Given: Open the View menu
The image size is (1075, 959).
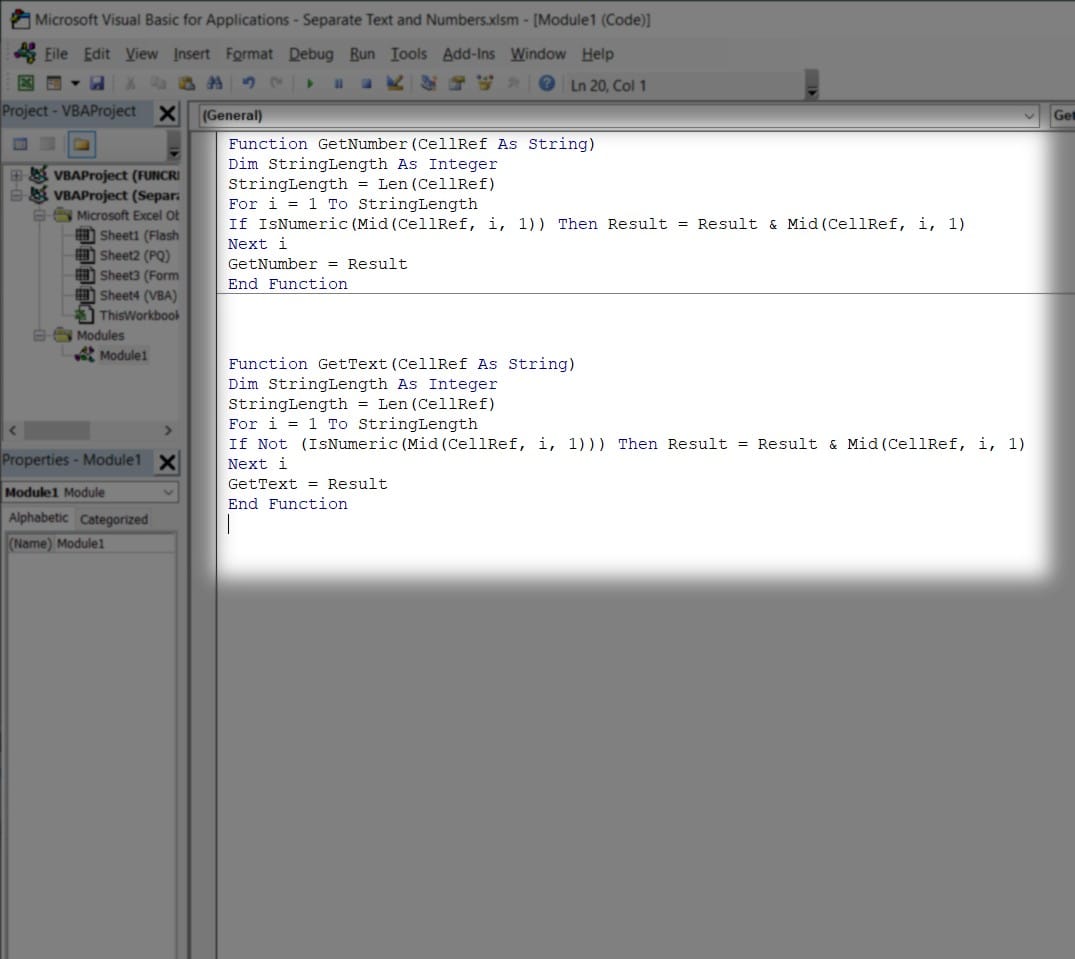Looking at the screenshot, I should coord(141,54).
